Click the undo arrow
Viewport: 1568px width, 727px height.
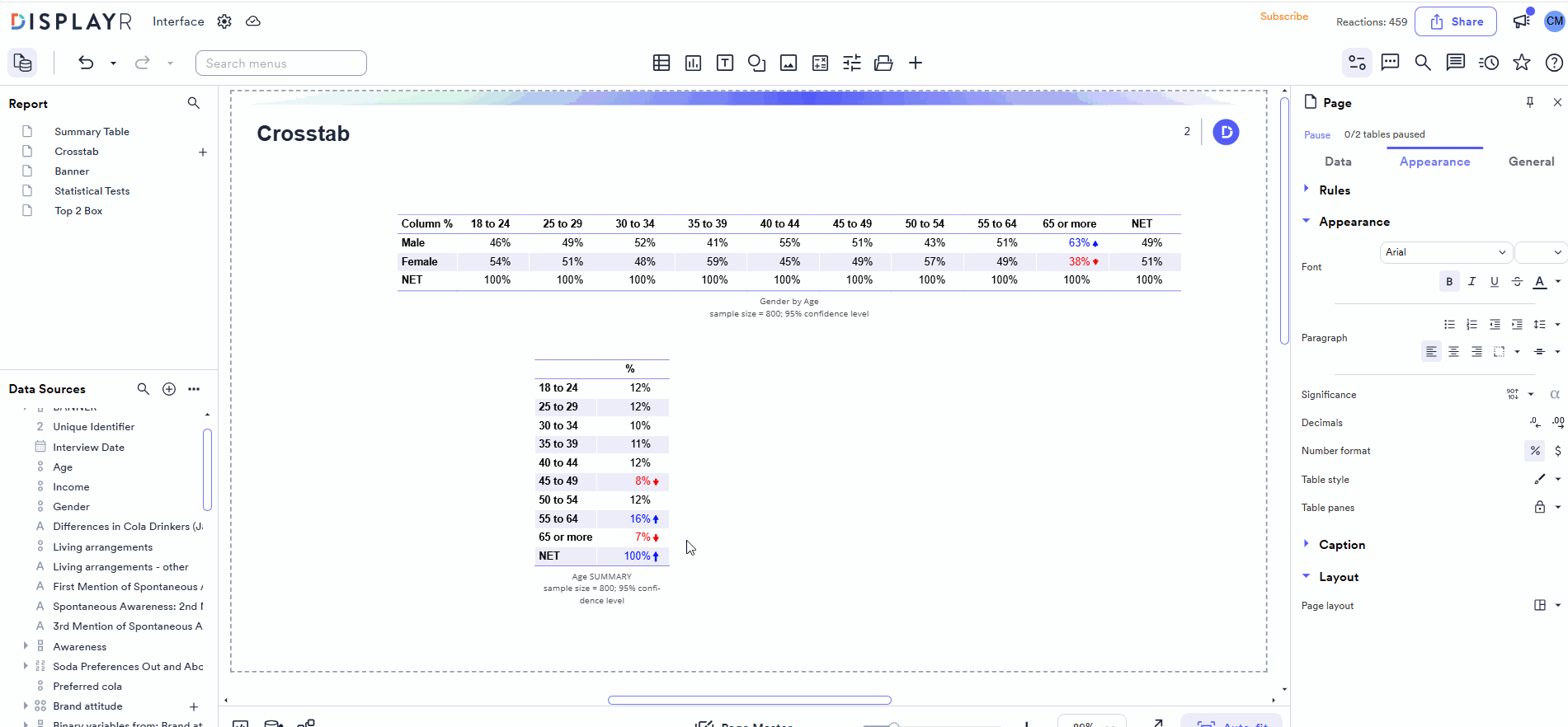coord(86,63)
